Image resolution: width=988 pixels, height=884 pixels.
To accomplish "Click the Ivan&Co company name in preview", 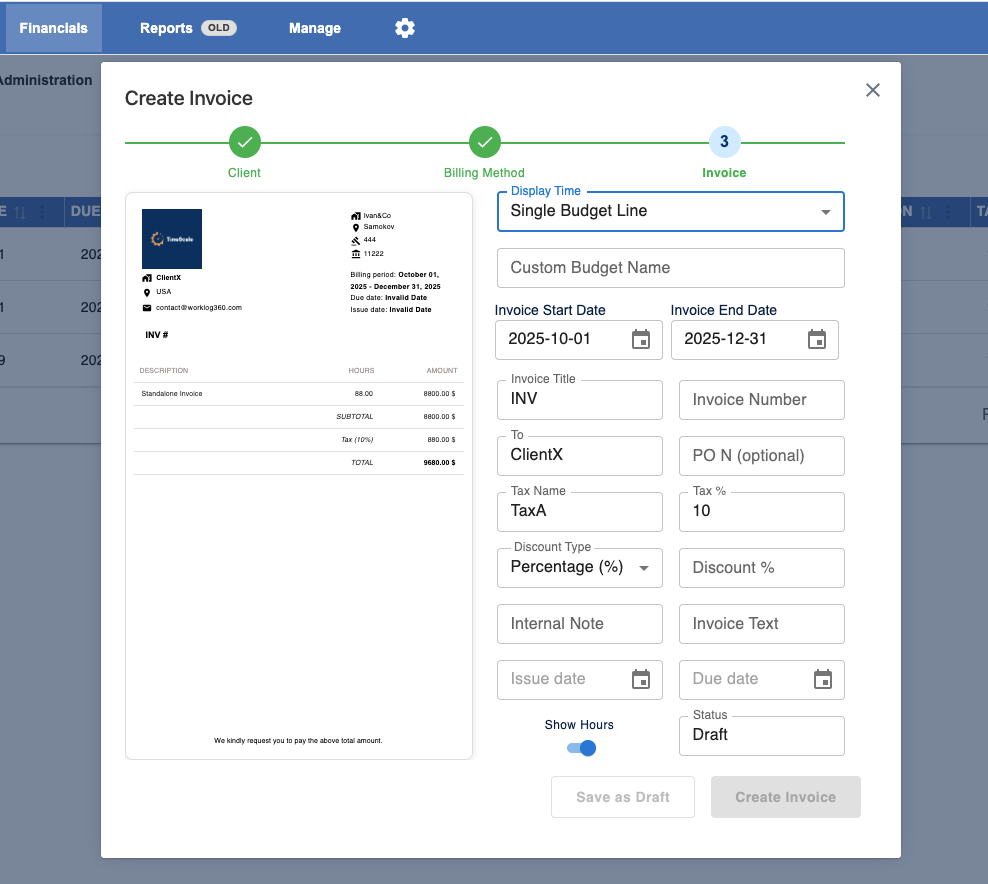I will coord(377,215).
